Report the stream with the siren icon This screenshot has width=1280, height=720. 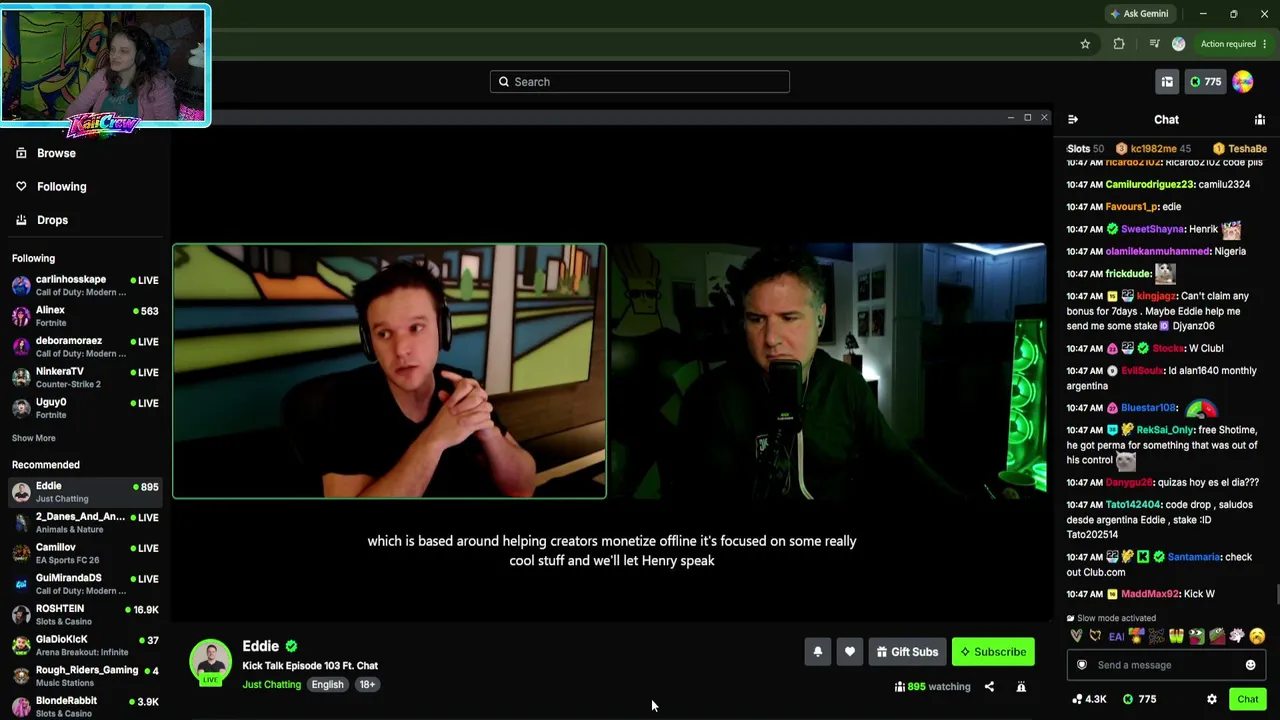1021,687
